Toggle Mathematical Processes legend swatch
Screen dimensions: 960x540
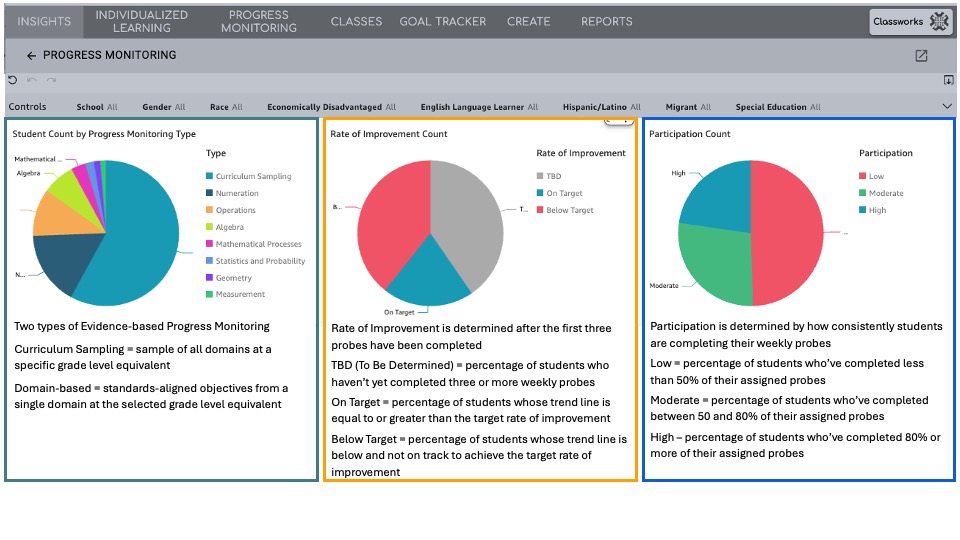click(209, 244)
